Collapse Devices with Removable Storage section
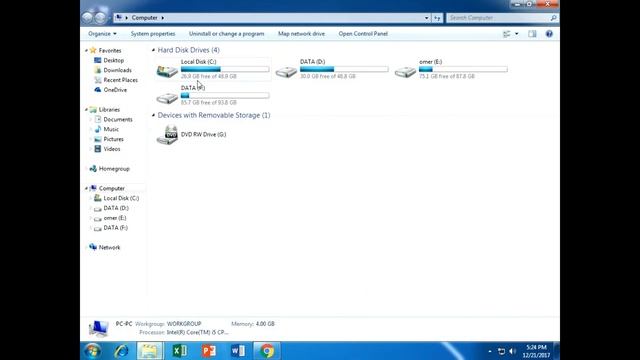This screenshot has height=360, width=640. click(x=153, y=115)
